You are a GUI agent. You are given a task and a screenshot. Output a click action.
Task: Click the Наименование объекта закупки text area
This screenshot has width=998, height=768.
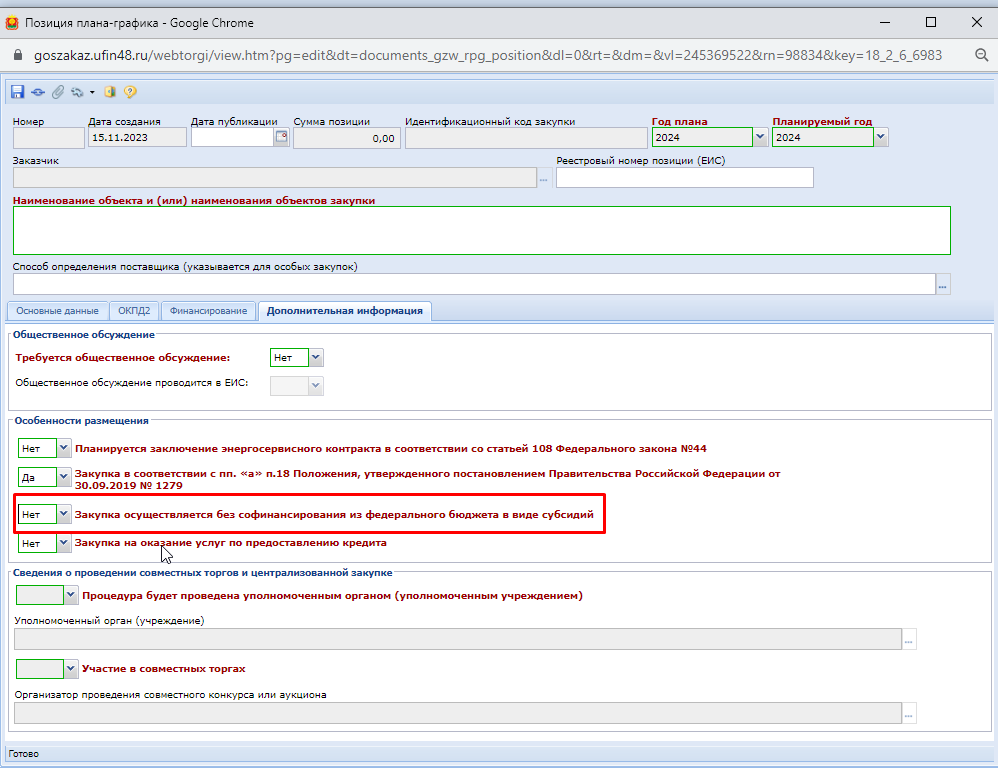pyautogui.click(x=481, y=230)
